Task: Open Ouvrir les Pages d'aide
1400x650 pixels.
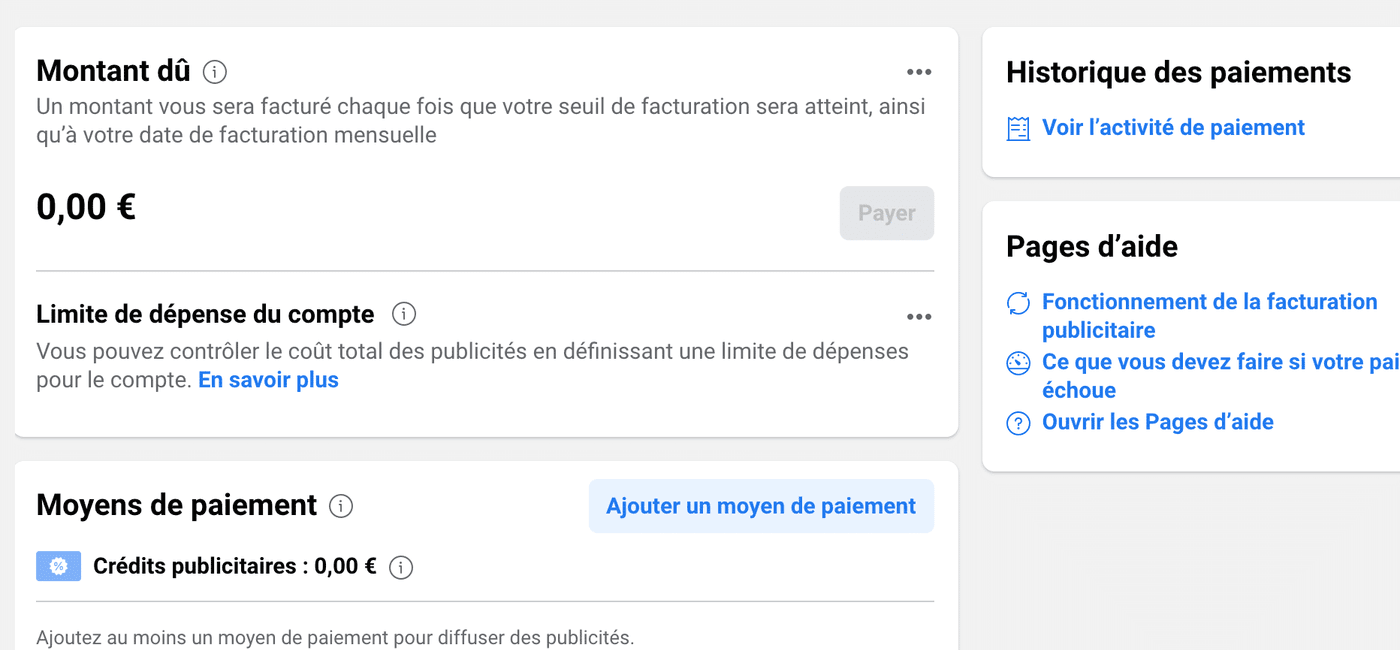Action: pyautogui.click(x=1157, y=421)
